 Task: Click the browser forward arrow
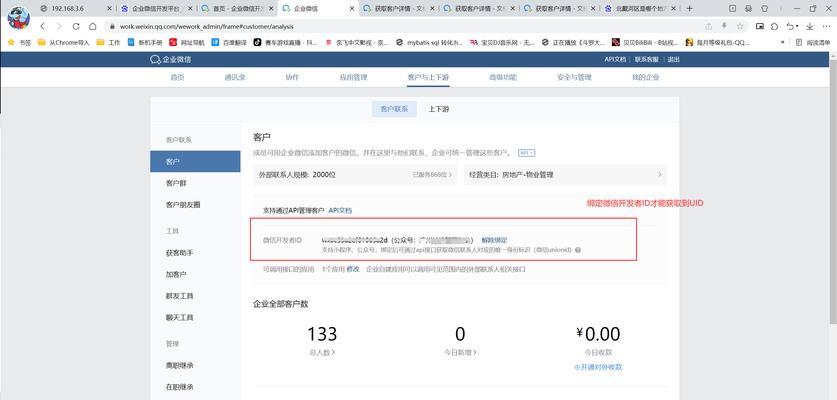tap(59, 26)
